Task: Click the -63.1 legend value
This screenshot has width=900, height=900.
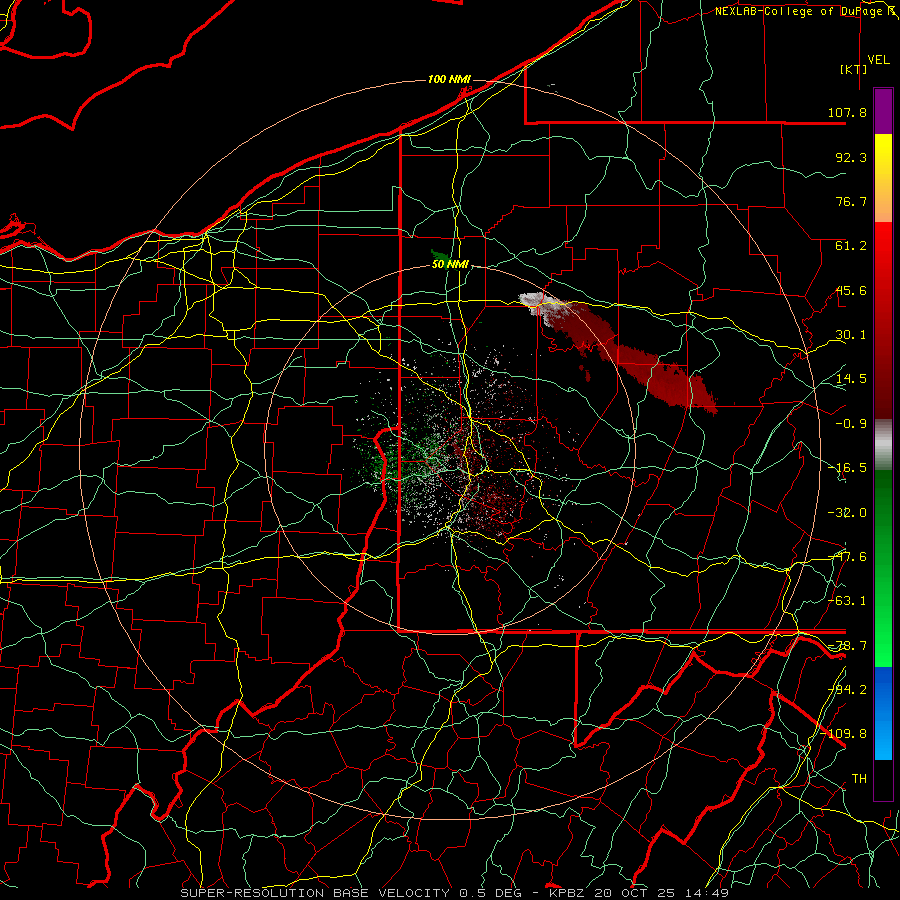Action: tap(847, 601)
